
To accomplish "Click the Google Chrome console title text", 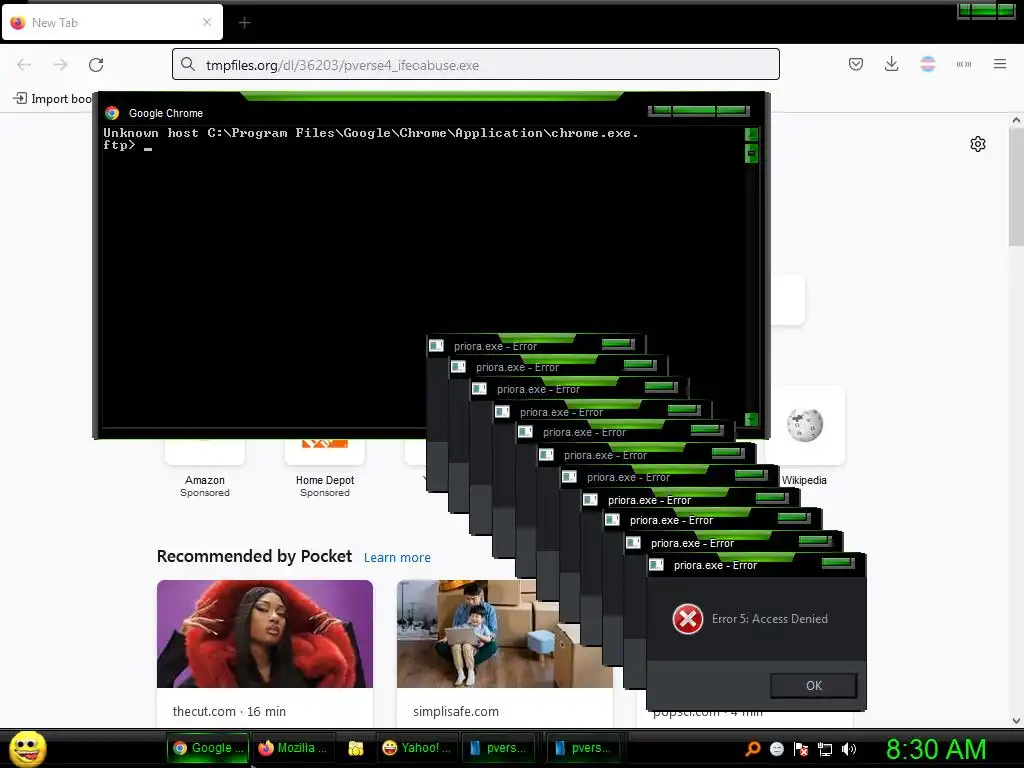I will coord(166,113).
